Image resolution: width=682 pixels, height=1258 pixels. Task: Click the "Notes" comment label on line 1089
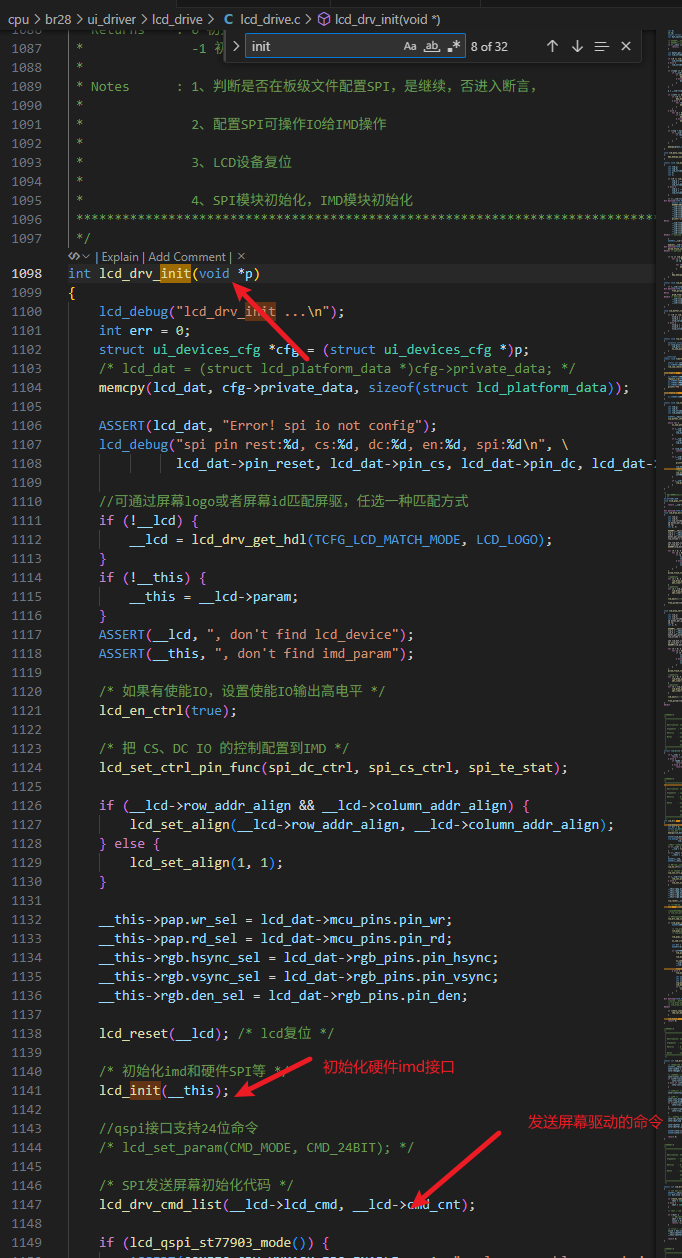pos(110,86)
